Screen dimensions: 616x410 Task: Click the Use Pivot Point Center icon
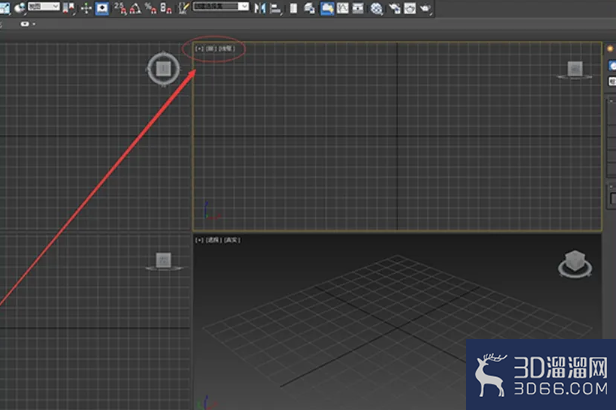[69, 7]
